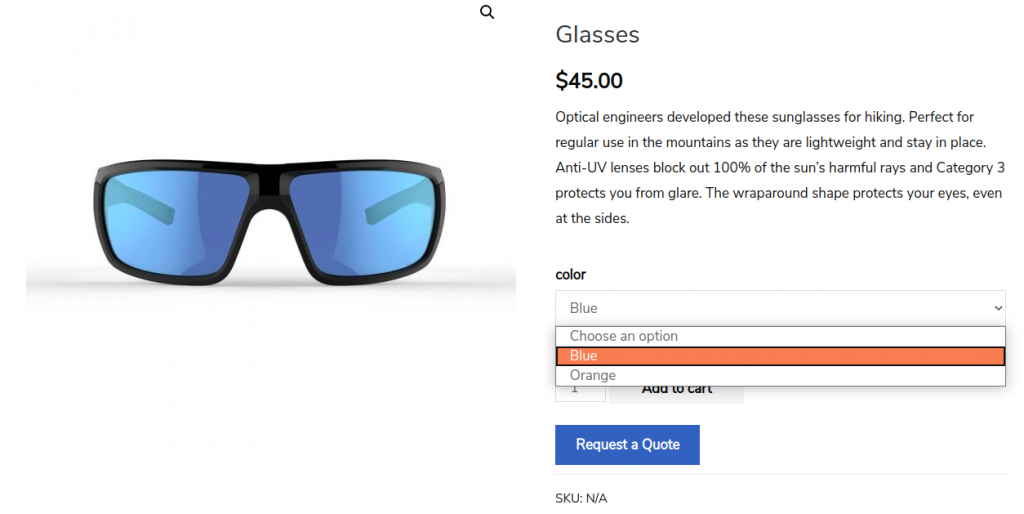Select 'Choose an option' from the list

624,336
